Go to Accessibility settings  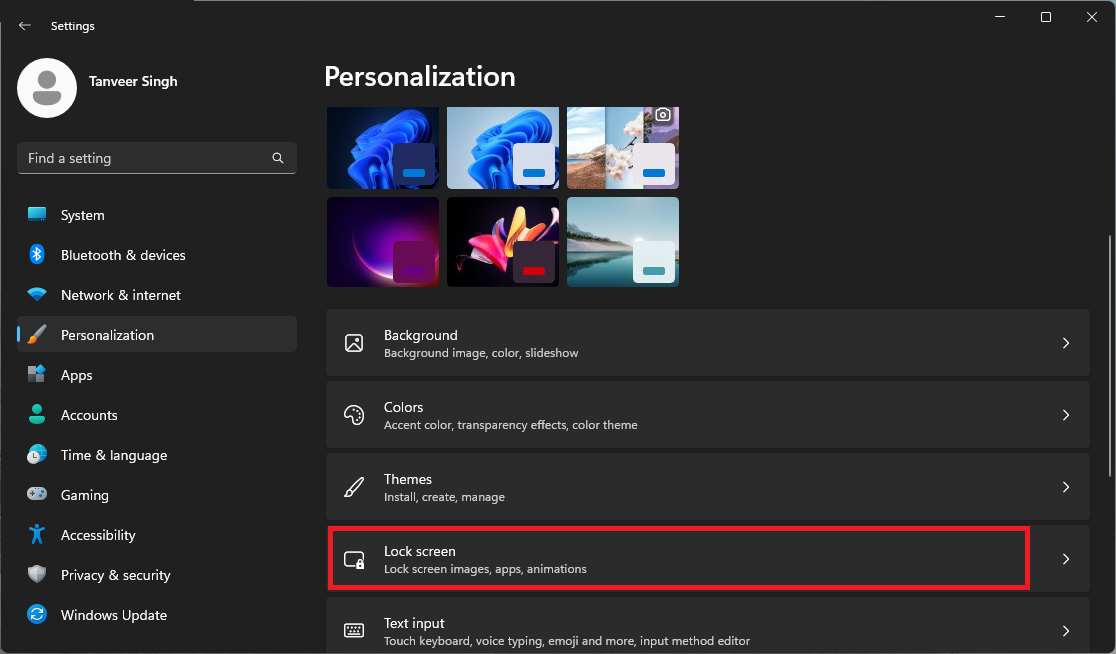(x=97, y=535)
